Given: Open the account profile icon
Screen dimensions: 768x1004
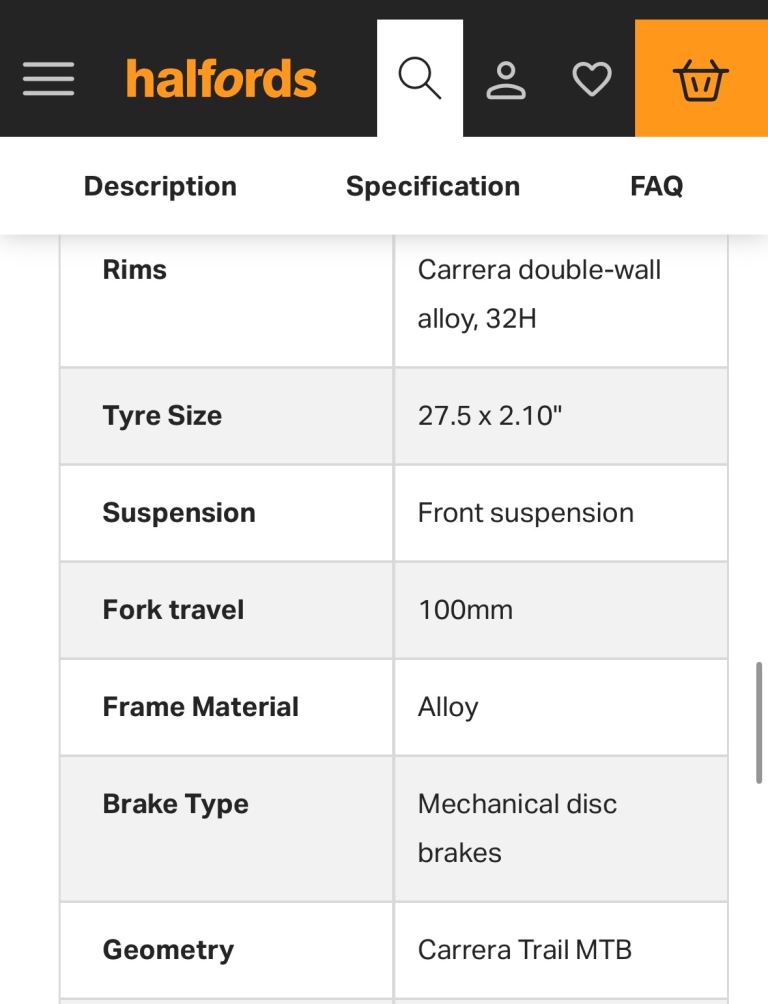Looking at the screenshot, I should [506, 80].
